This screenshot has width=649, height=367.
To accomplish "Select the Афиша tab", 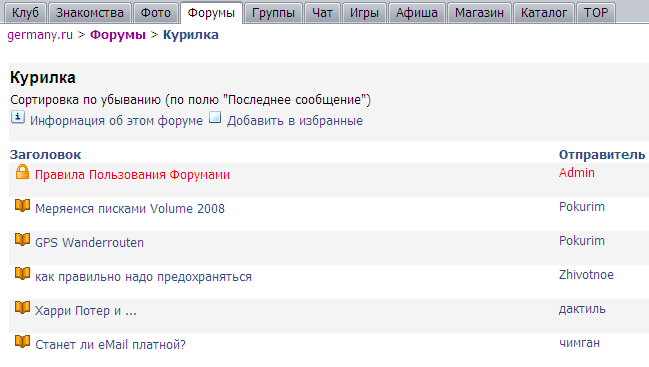I will [x=416, y=13].
